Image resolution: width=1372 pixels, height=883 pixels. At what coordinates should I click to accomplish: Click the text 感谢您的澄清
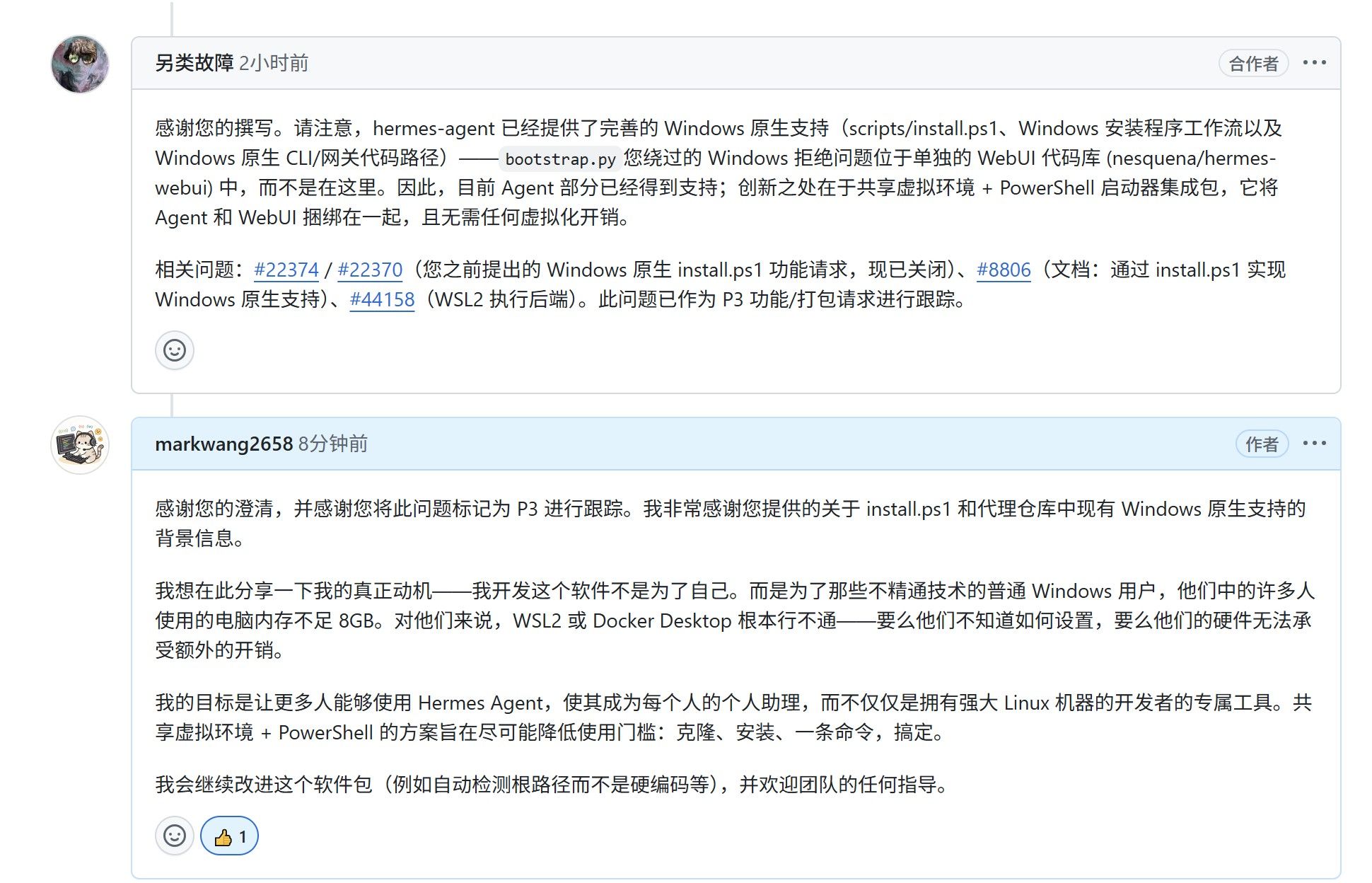pos(214,509)
